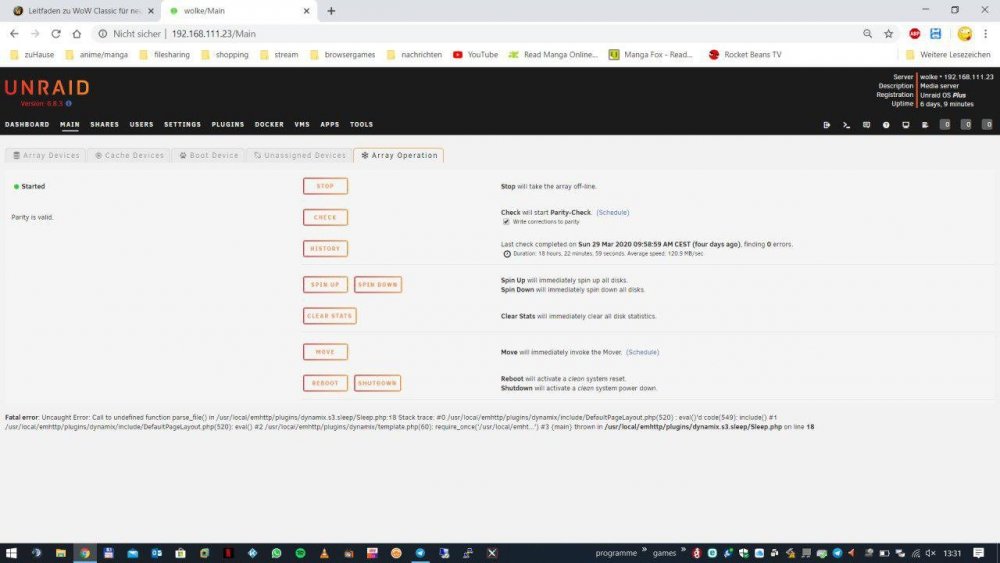Image resolution: width=1000 pixels, height=563 pixels.
Task: Click the browser home icon
Action: [77, 34]
